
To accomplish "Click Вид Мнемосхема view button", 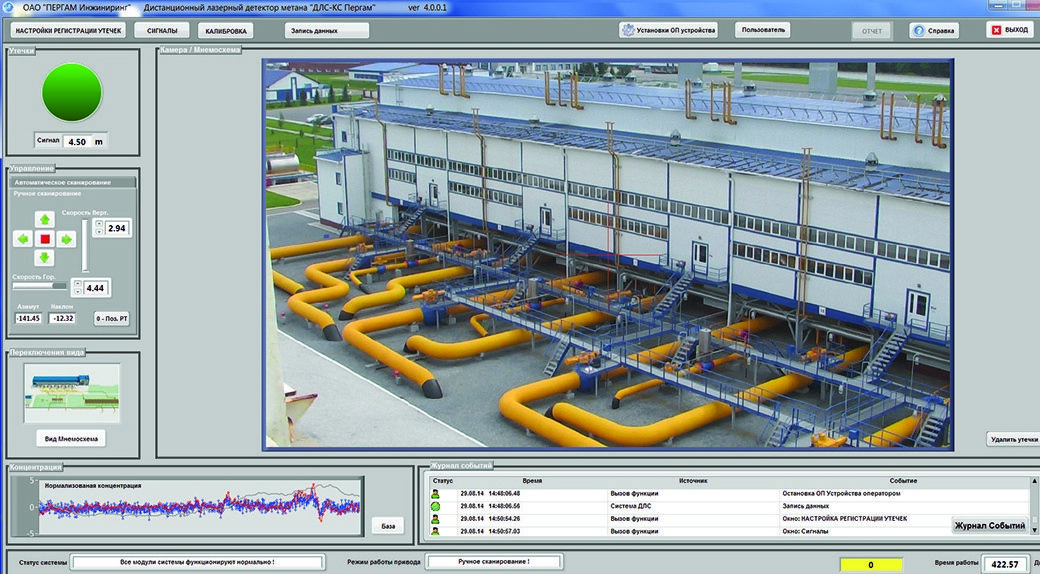I will (71, 439).
